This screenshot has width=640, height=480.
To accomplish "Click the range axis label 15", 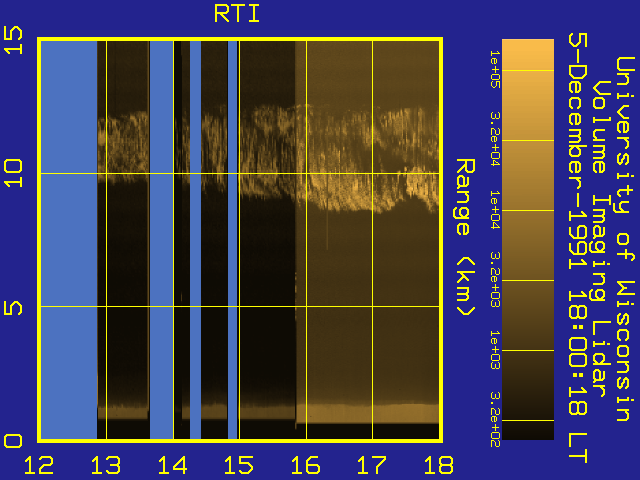I will click(13, 40).
